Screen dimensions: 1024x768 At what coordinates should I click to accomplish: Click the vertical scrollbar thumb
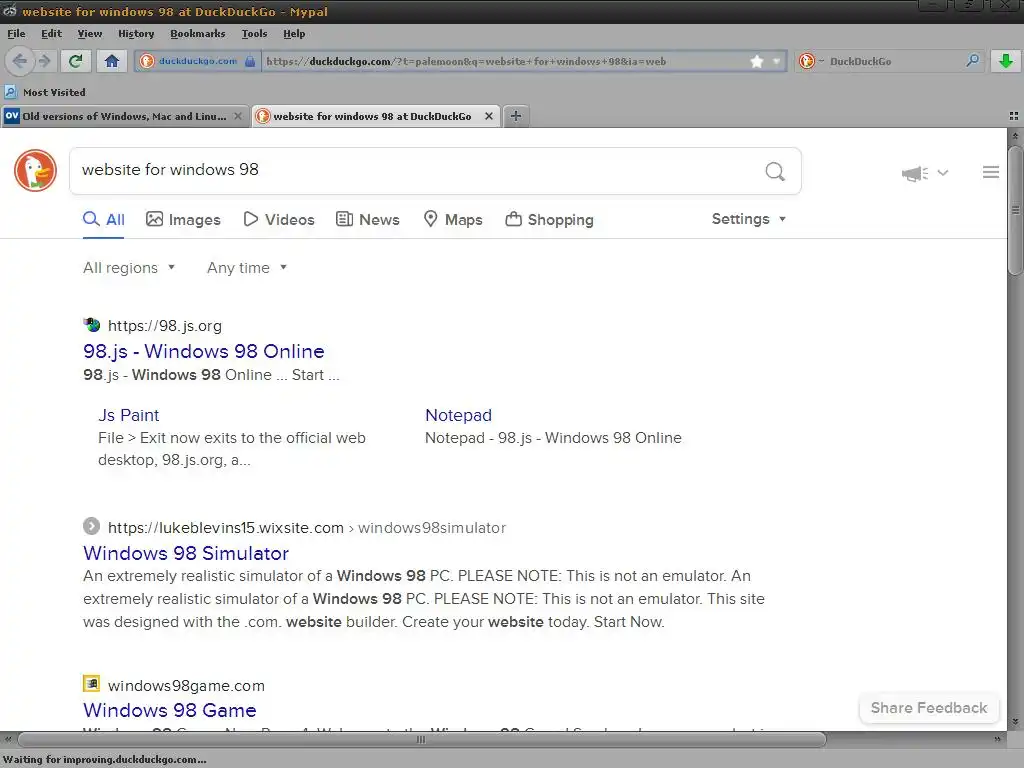(x=1015, y=210)
